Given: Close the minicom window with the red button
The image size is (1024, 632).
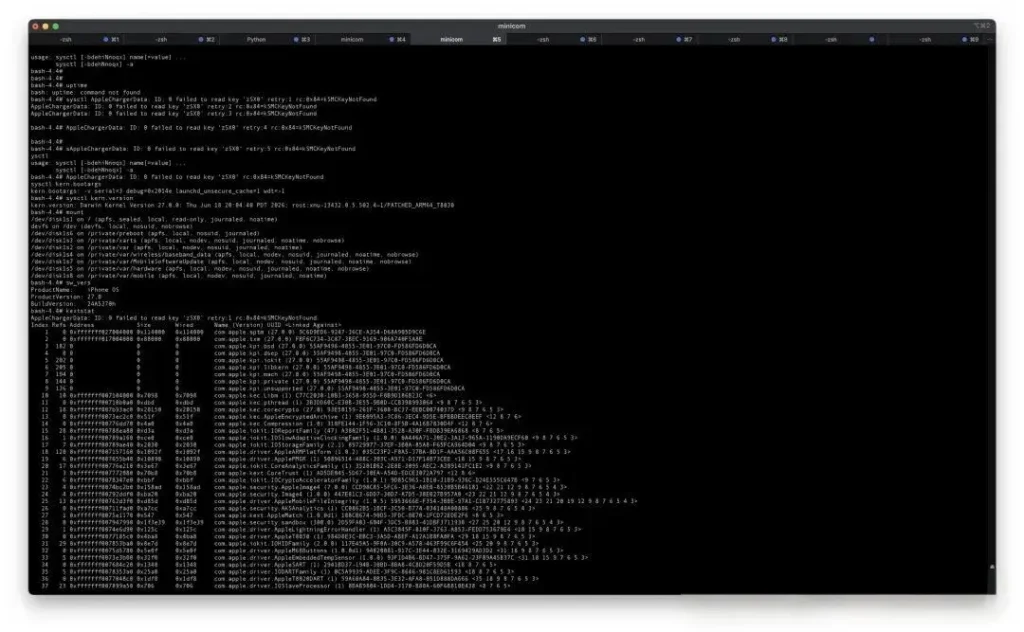Looking at the screenshot, I should click(x=35, y=26).
